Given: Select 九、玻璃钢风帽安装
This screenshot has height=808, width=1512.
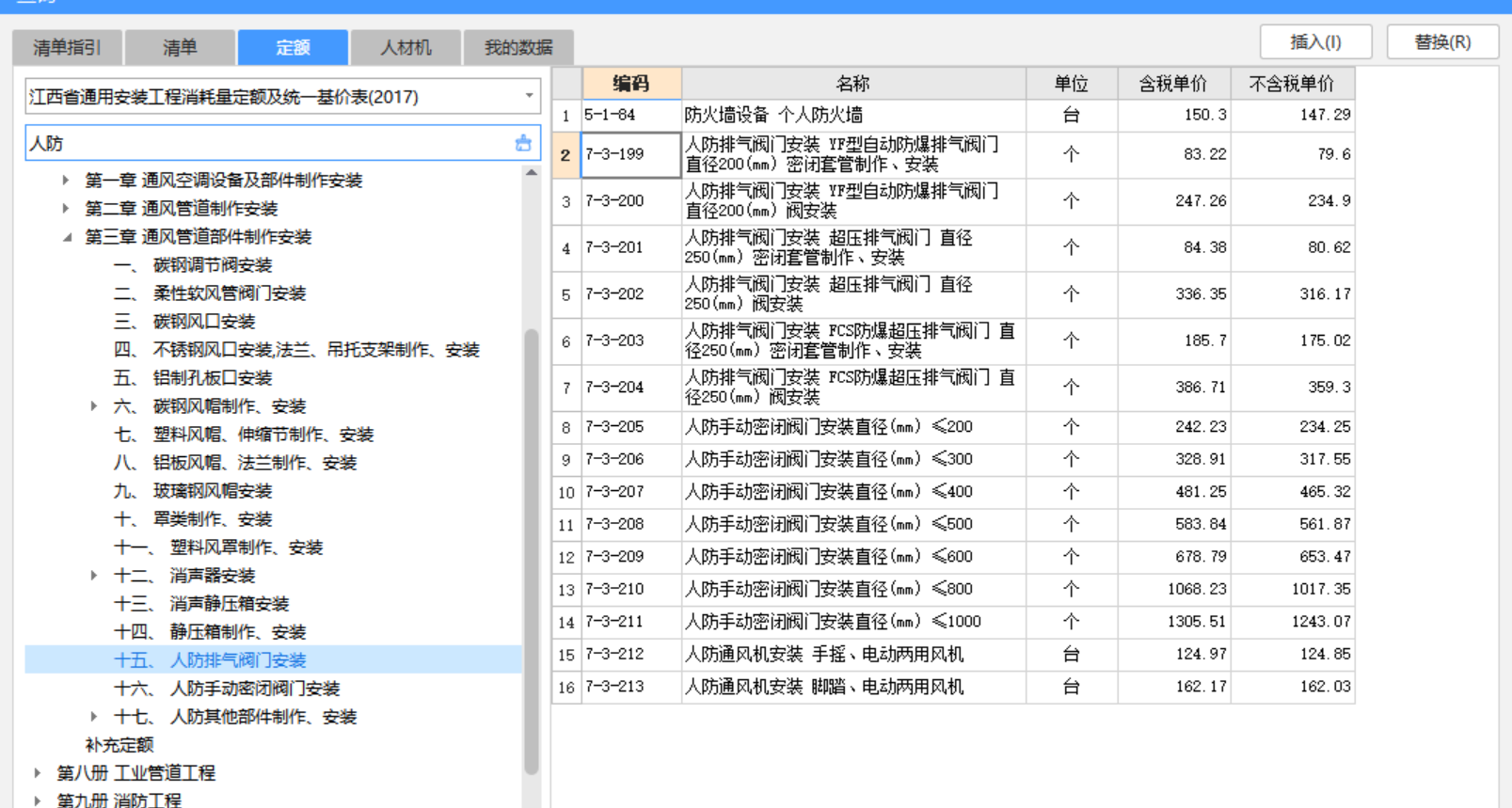Looking at the screenshot, I should click(x=193, y=491).
